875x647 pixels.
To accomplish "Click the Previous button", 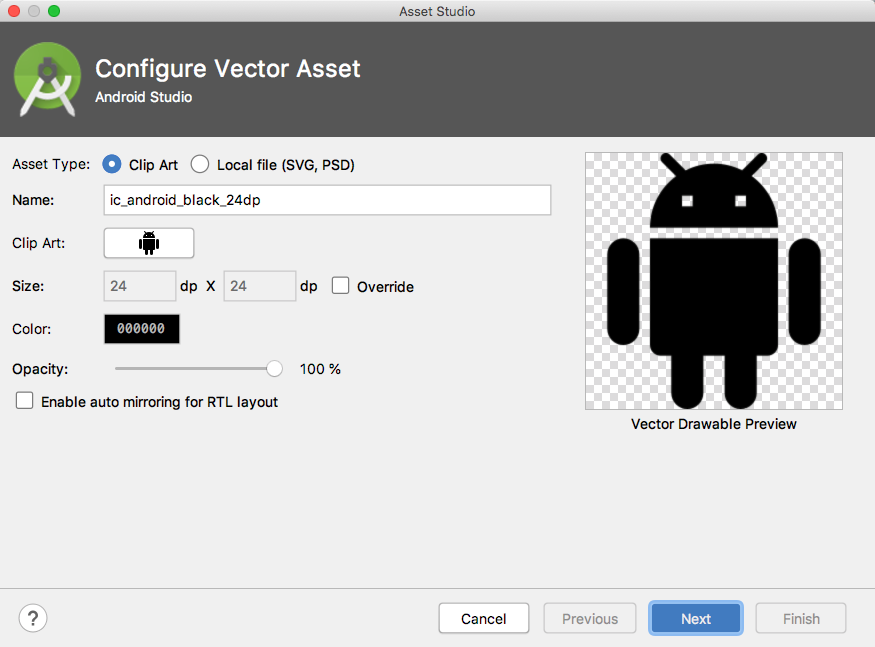I will [589, 618].
